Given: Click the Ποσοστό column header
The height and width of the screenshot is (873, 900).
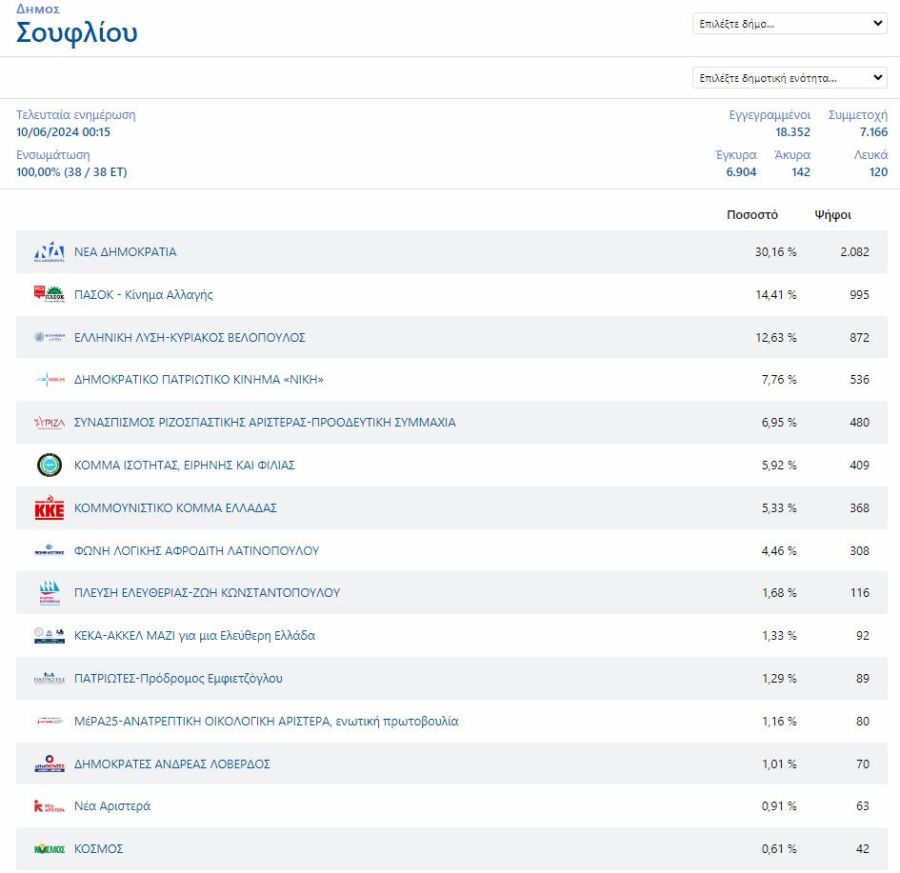Looking at the screenshot, I should pos(751,215).
